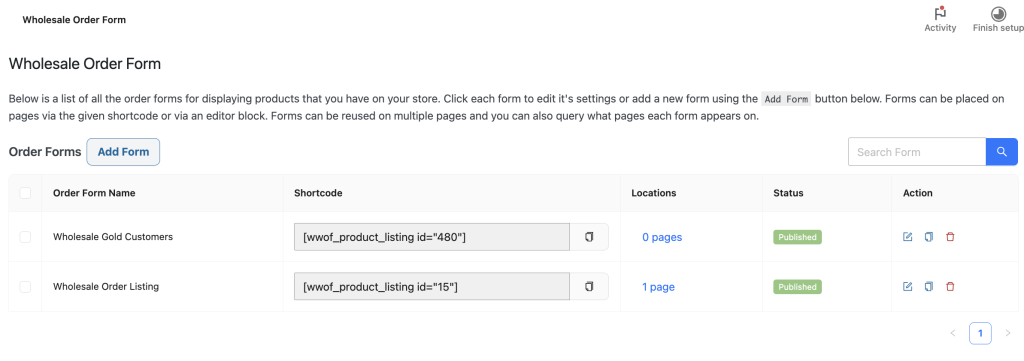Screen dimensions: 1024x361
Task: Click the Add Form button
Action: pos(123,151)
